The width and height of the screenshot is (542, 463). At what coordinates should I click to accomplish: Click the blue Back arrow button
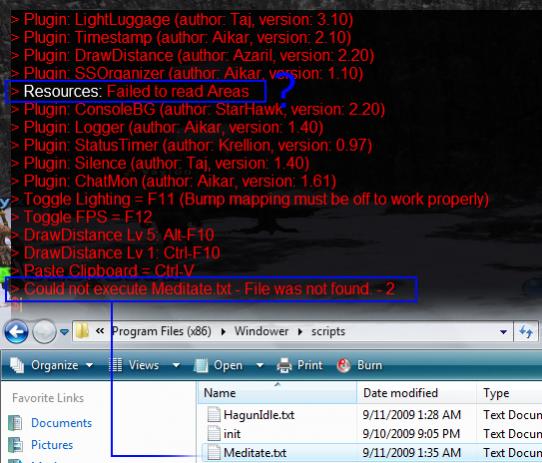16,332
